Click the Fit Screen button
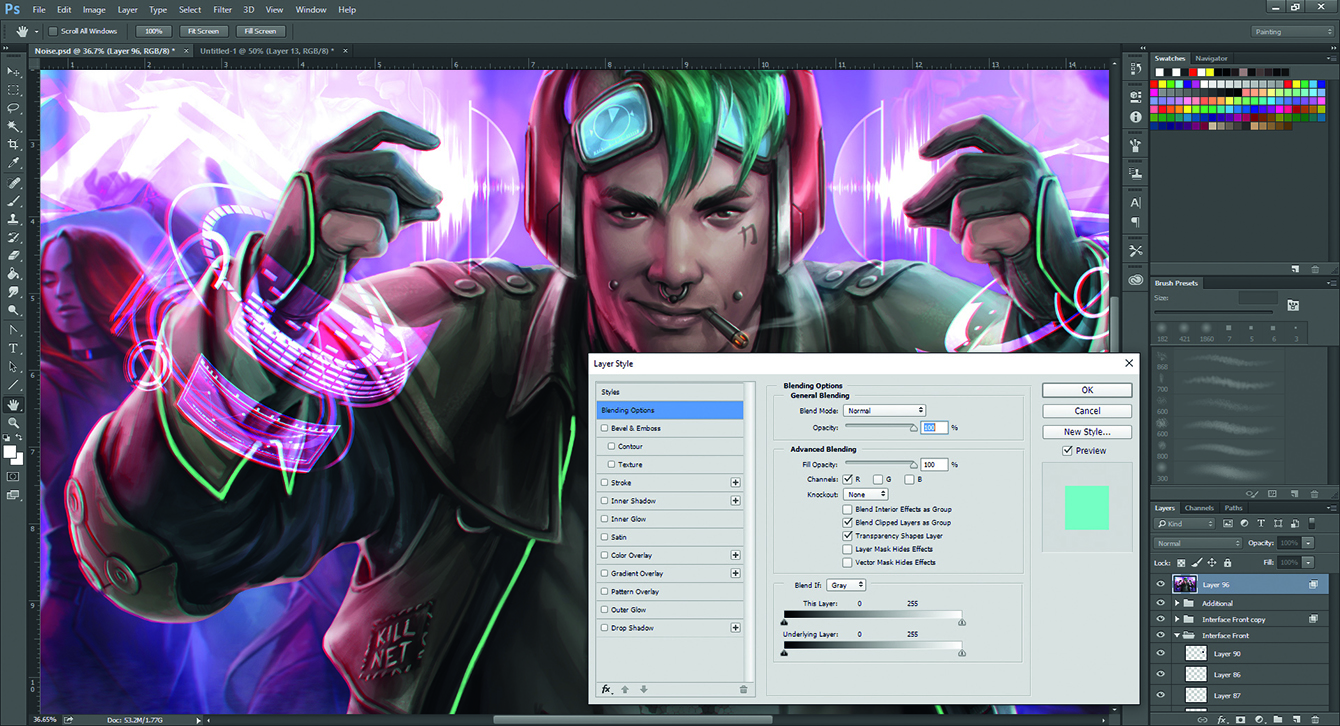 pyautogui.click(x=203, y=31)
